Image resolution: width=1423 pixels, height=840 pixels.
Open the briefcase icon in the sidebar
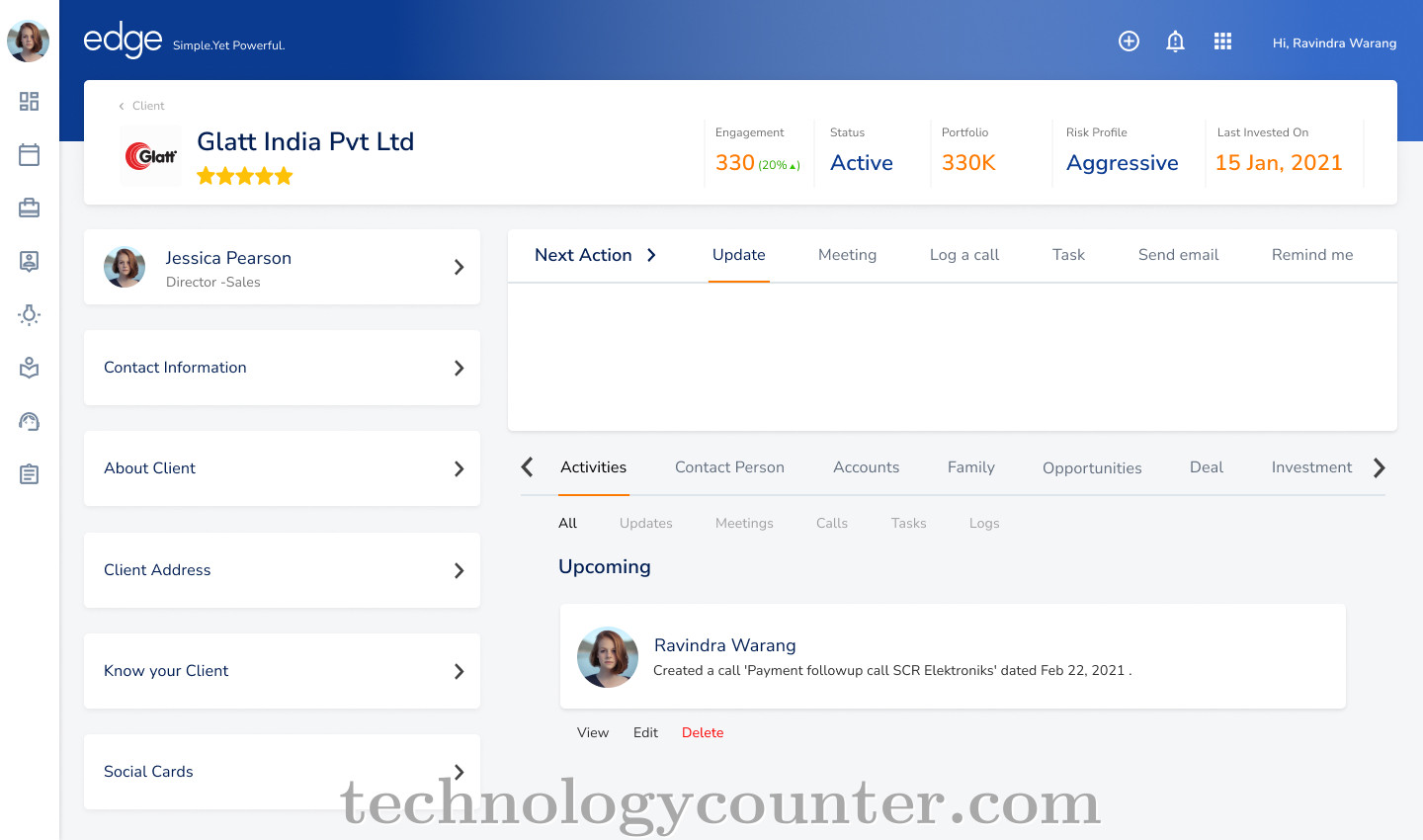point(29,208)
